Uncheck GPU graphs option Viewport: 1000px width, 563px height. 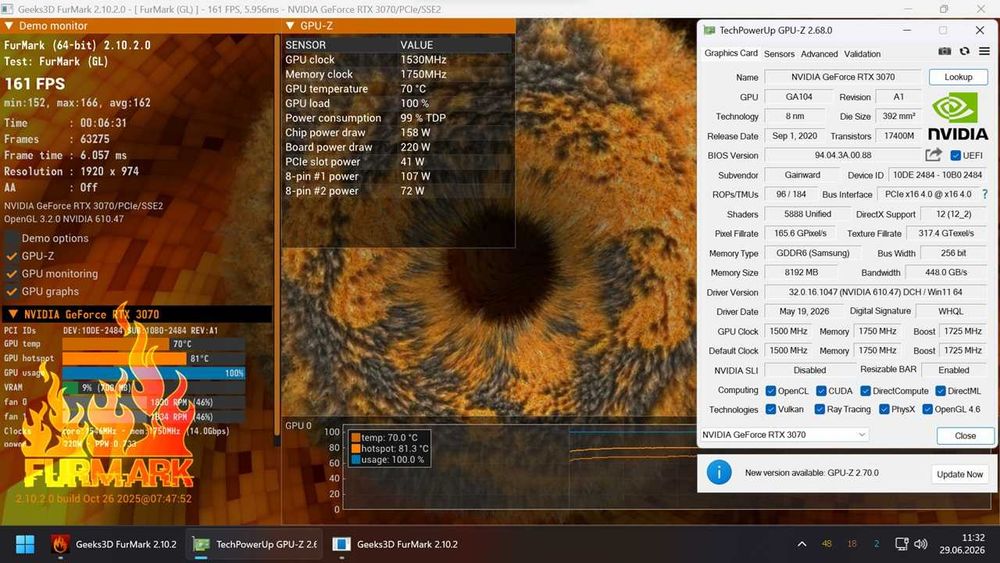click(11, 292)
